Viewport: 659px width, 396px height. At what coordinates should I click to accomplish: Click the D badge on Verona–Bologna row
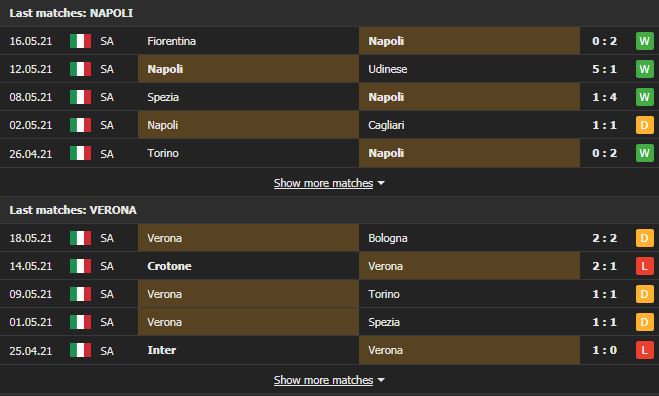(x=644, y=238)
